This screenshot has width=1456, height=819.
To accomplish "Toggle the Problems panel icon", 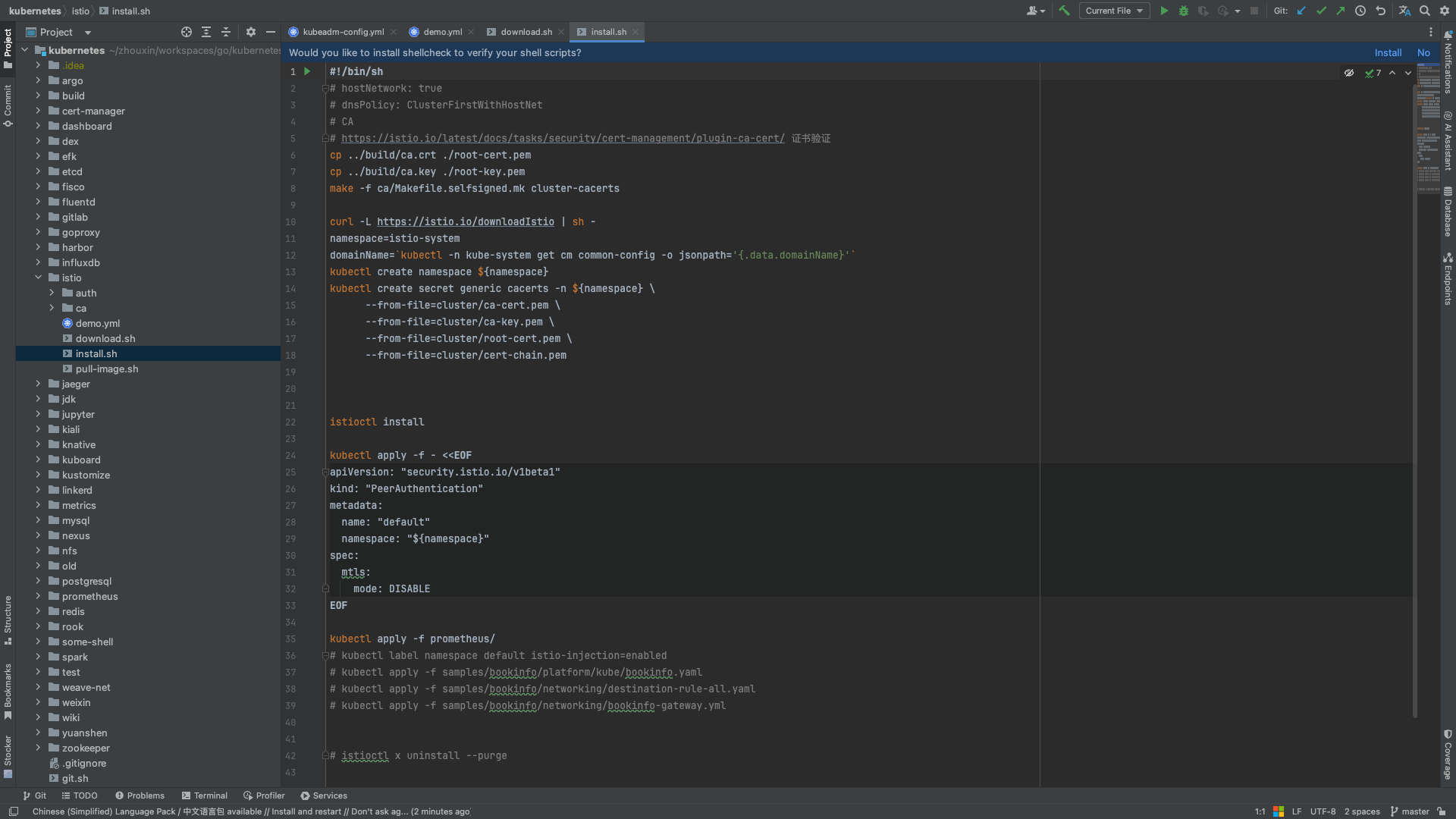I will [x=118, y=795].
